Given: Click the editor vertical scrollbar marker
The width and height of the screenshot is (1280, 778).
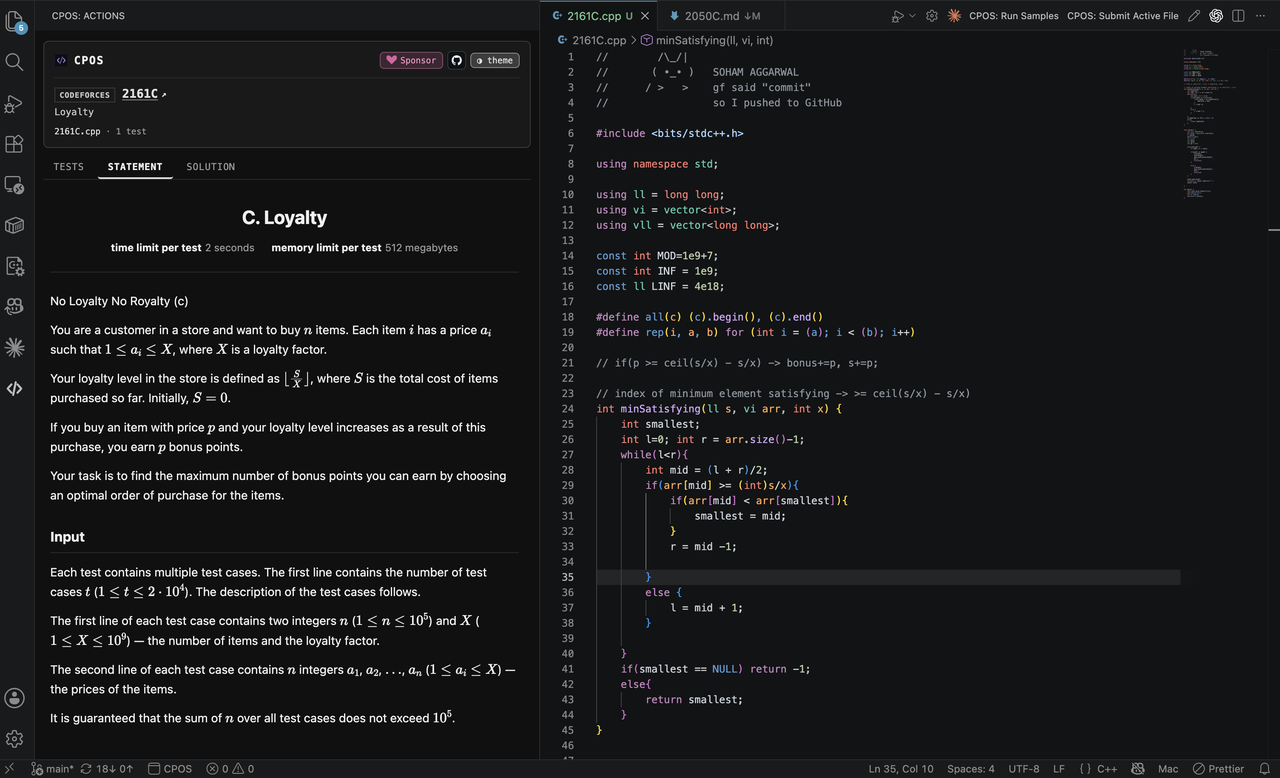Looking at the screenshot, I should click(1274, 230).
